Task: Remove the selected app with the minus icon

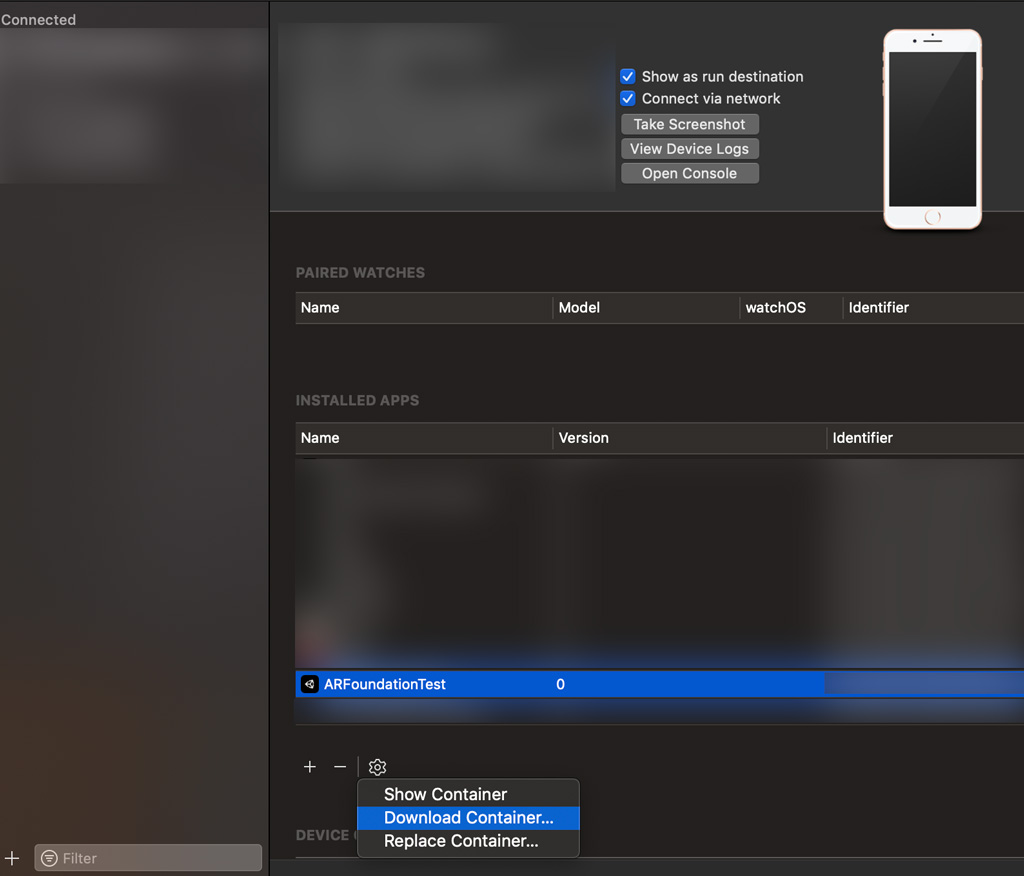Action: coord(340,767)
